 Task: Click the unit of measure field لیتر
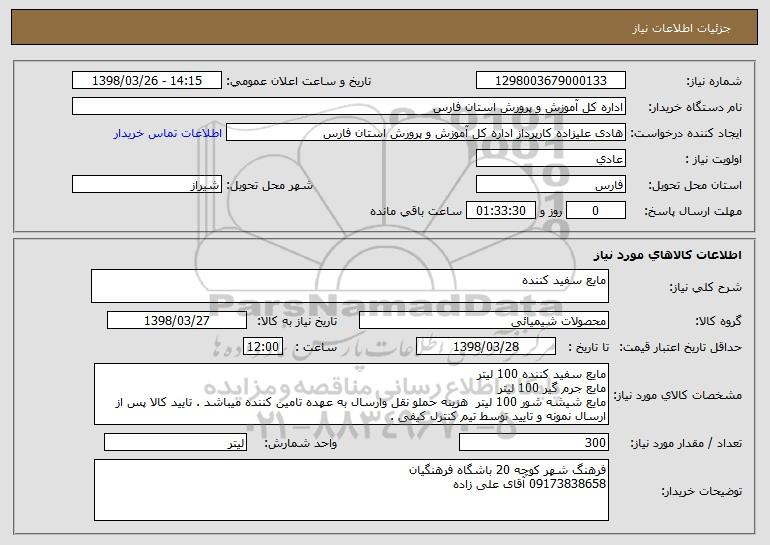click(175, 442)
